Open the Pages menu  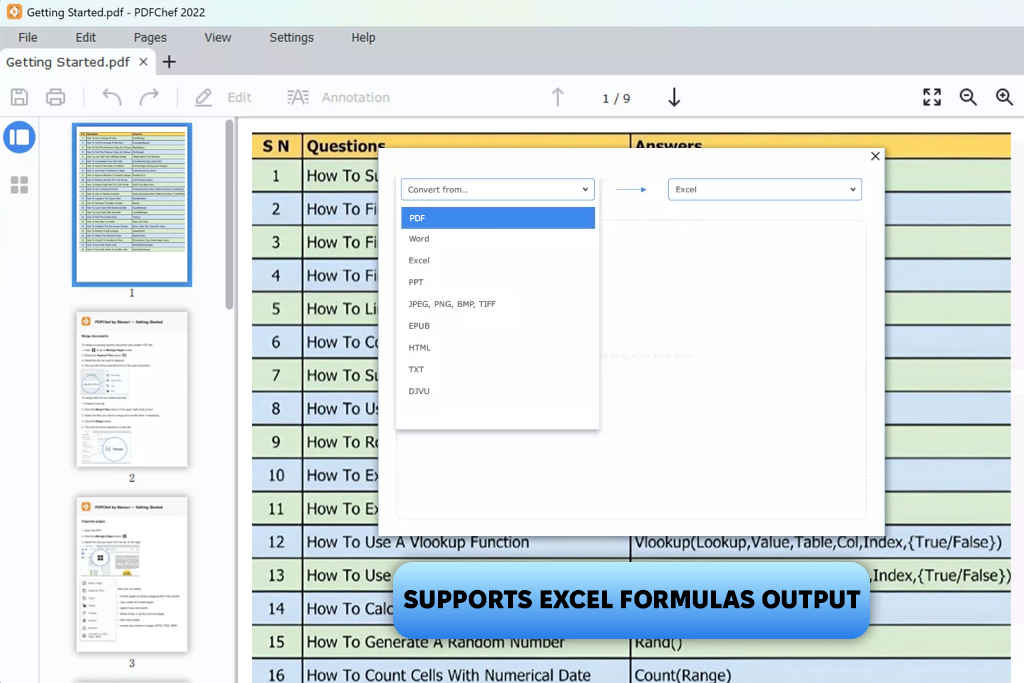coord(150,37)
